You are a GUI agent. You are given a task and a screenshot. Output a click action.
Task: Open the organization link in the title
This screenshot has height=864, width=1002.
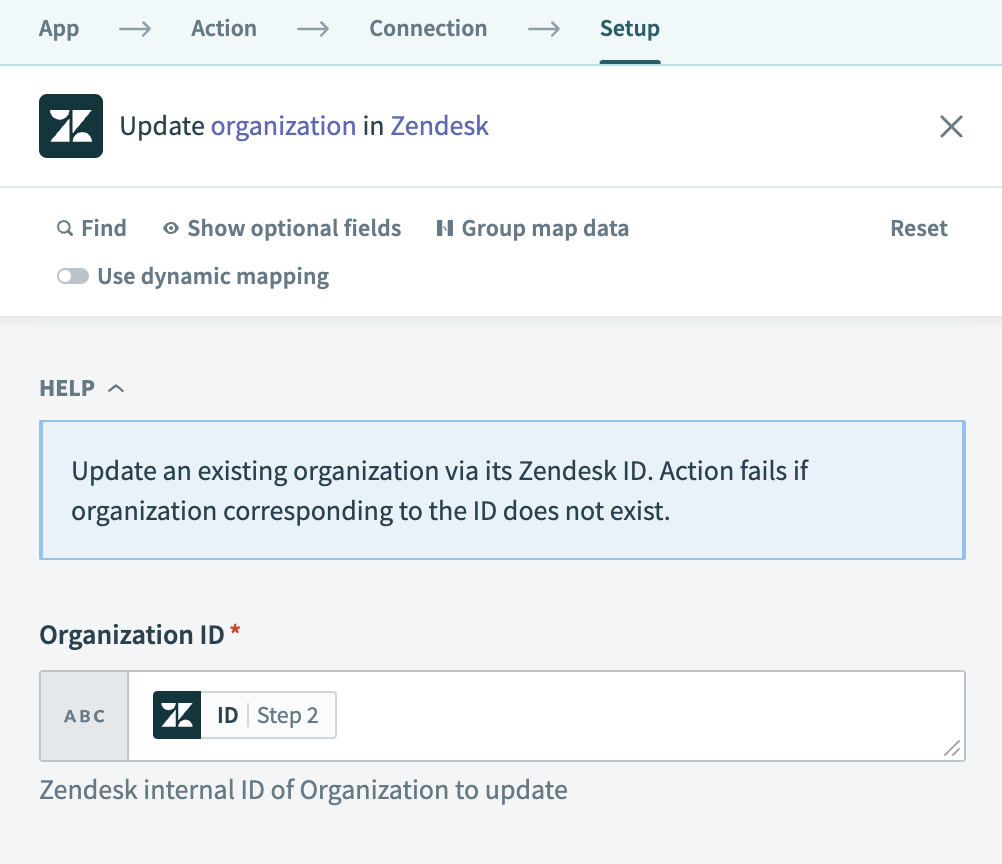point(283,125)
